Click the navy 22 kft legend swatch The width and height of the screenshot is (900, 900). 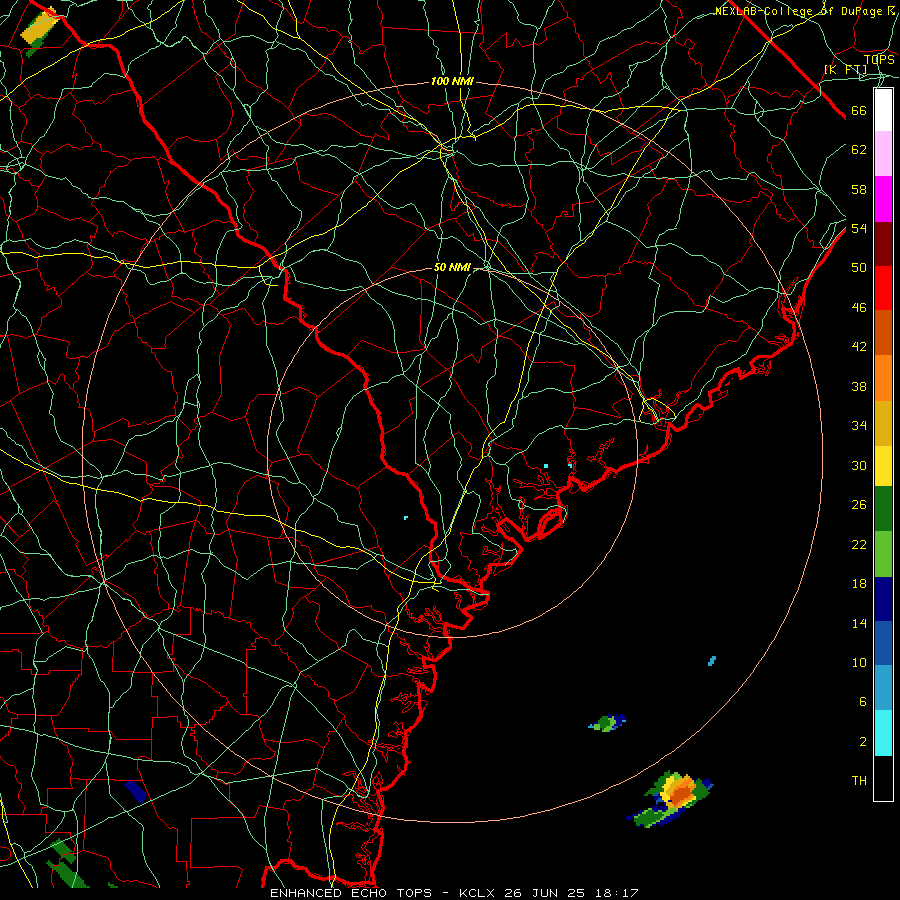click(883, 599)
